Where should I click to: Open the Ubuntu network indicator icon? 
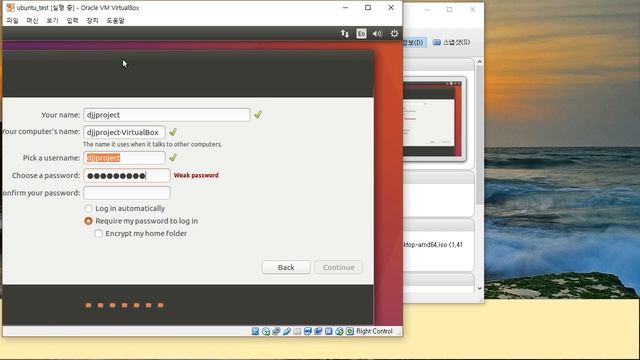pos(345,34)
